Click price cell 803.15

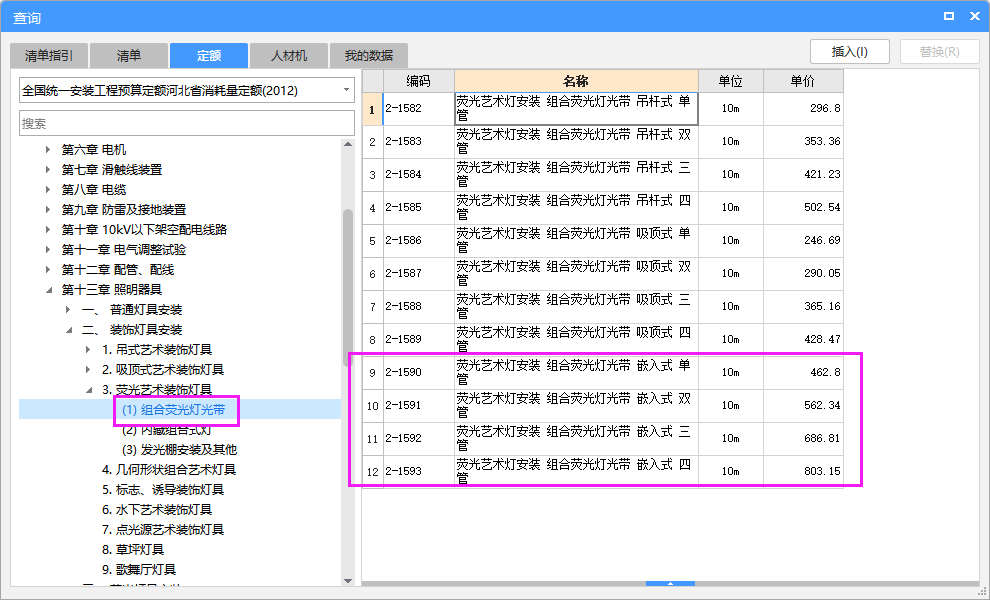803,471
